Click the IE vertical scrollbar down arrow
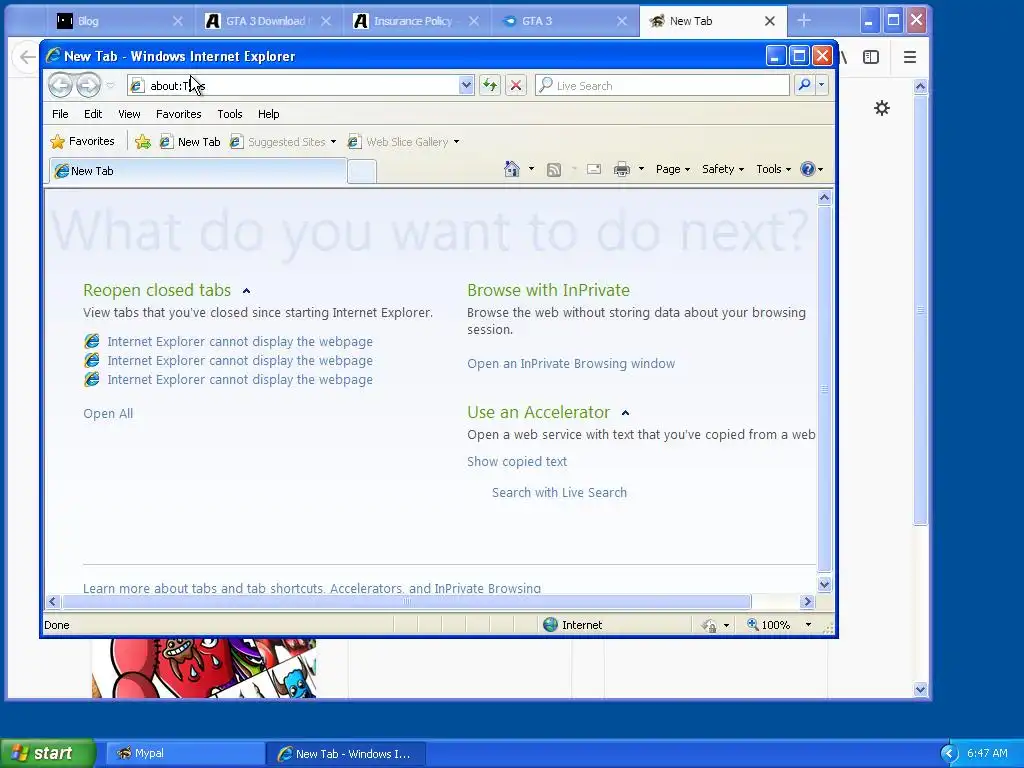Screen dimensions: 1024x768 (824, 584)
